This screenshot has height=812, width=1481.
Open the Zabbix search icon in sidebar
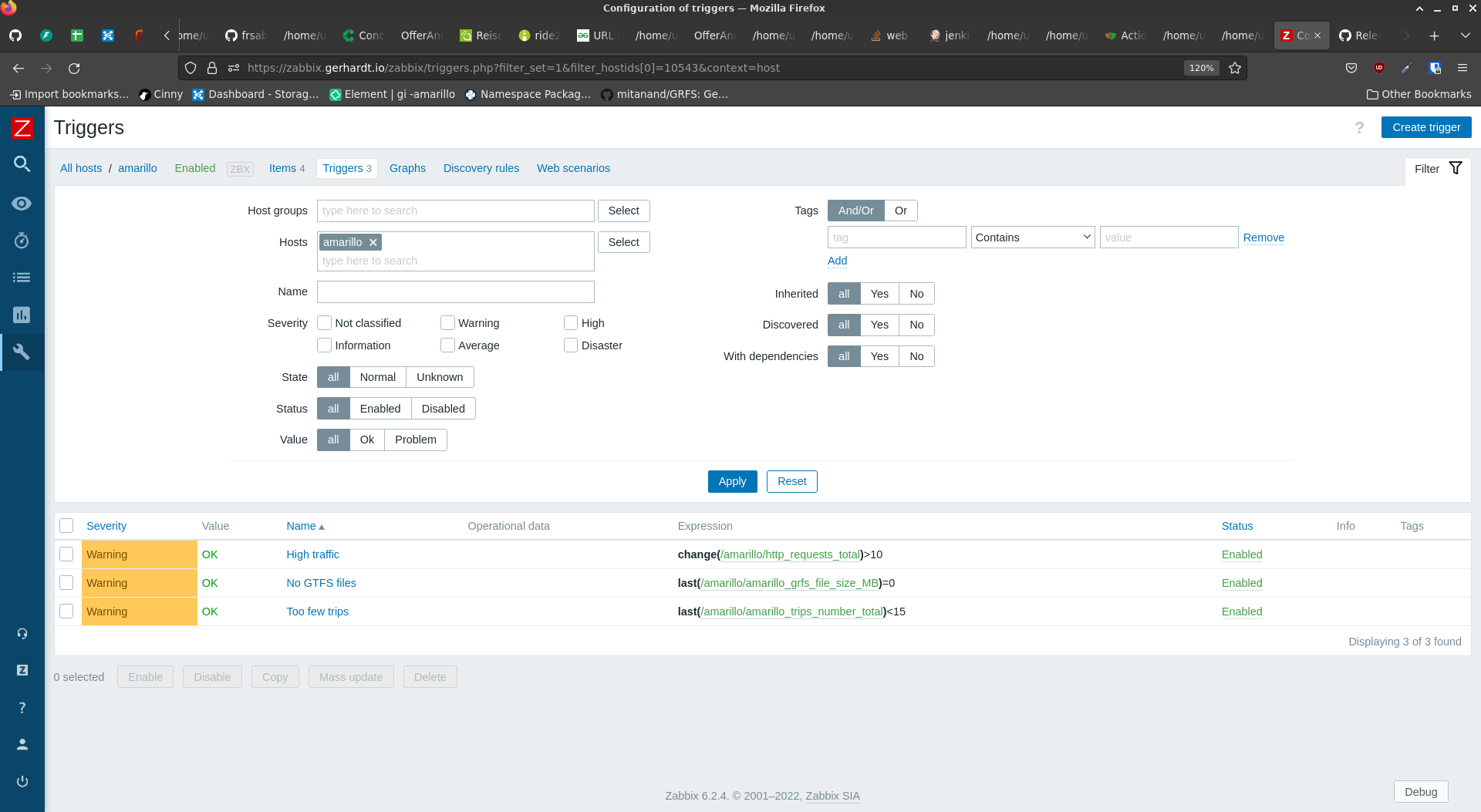coord(22,164)
